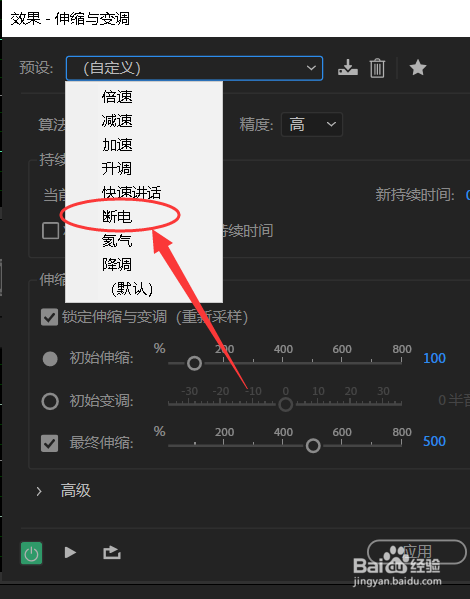The image size is (470, 599).
Task: Select the 初始伸缩 radio button
Action: tap(50, 359)
